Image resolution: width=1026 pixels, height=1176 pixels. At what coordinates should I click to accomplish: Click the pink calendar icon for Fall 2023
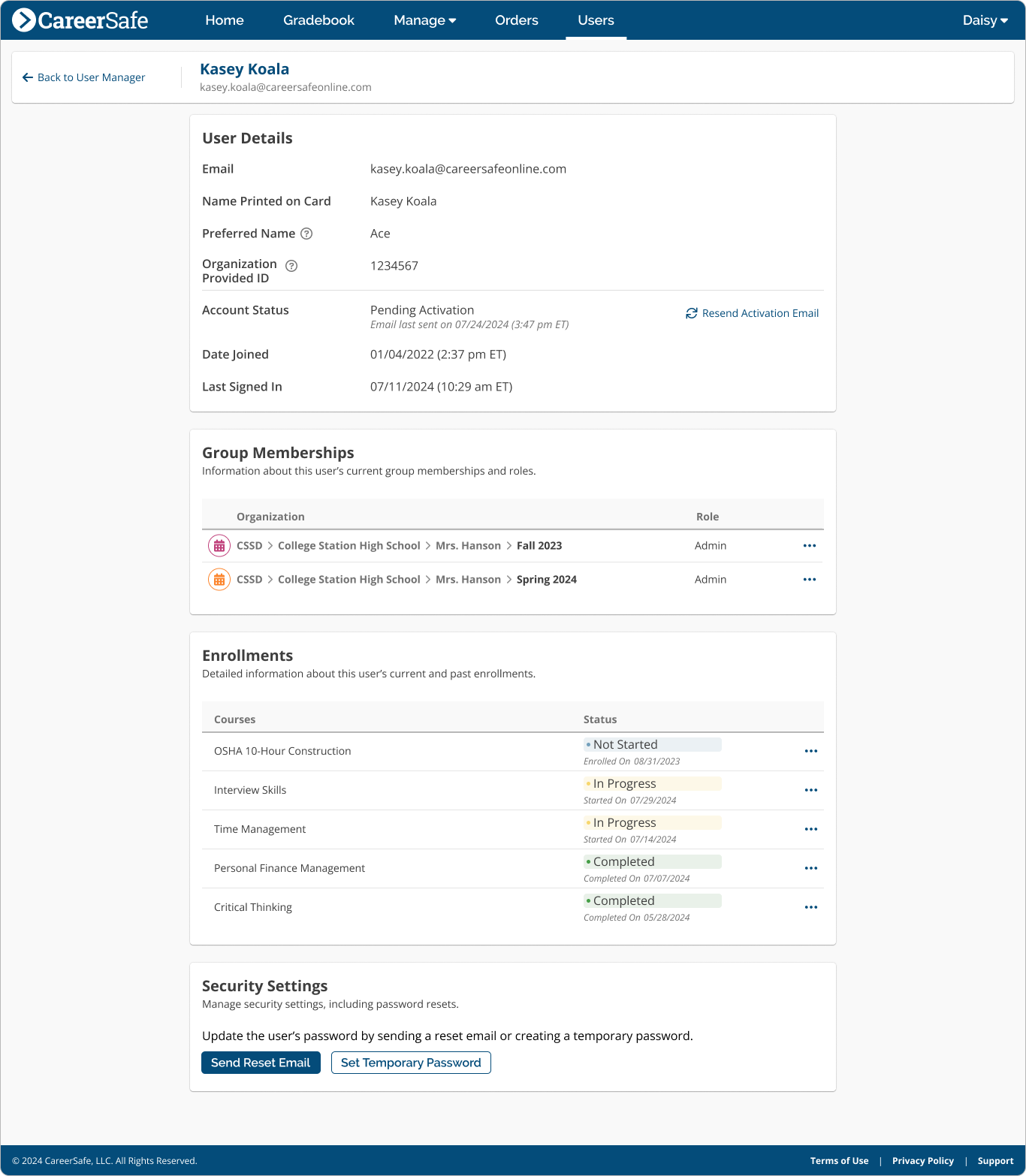219,545
